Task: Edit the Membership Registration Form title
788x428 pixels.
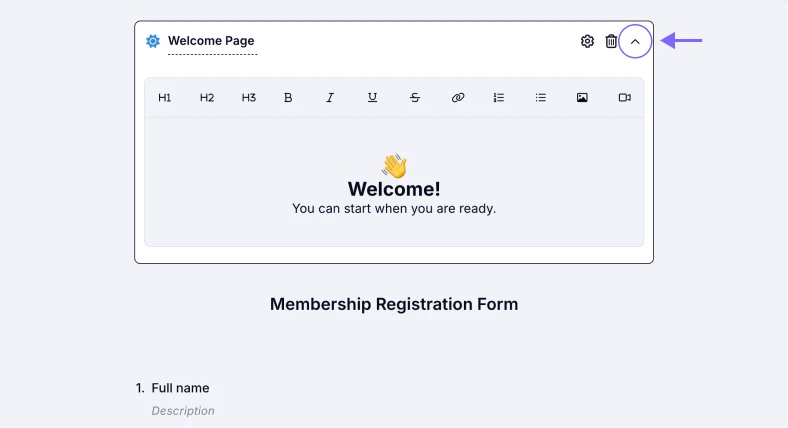Action: point(394,304)
